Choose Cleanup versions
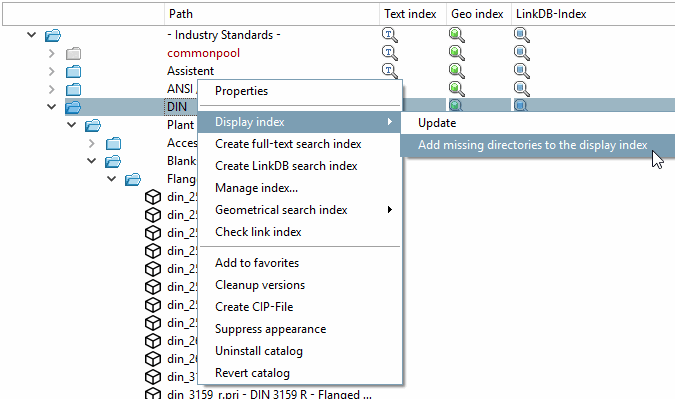Screen dimensions: 675x399 click(300, 285)
